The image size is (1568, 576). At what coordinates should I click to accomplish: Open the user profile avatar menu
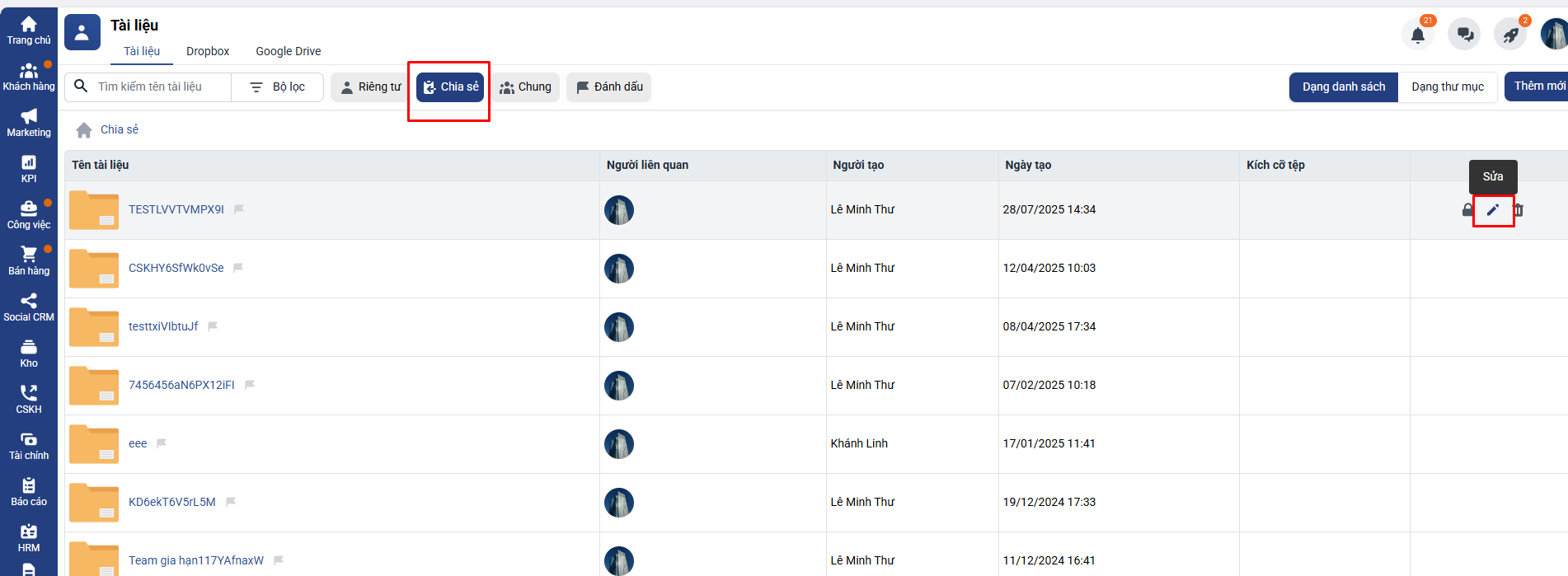coord(1553,35)
